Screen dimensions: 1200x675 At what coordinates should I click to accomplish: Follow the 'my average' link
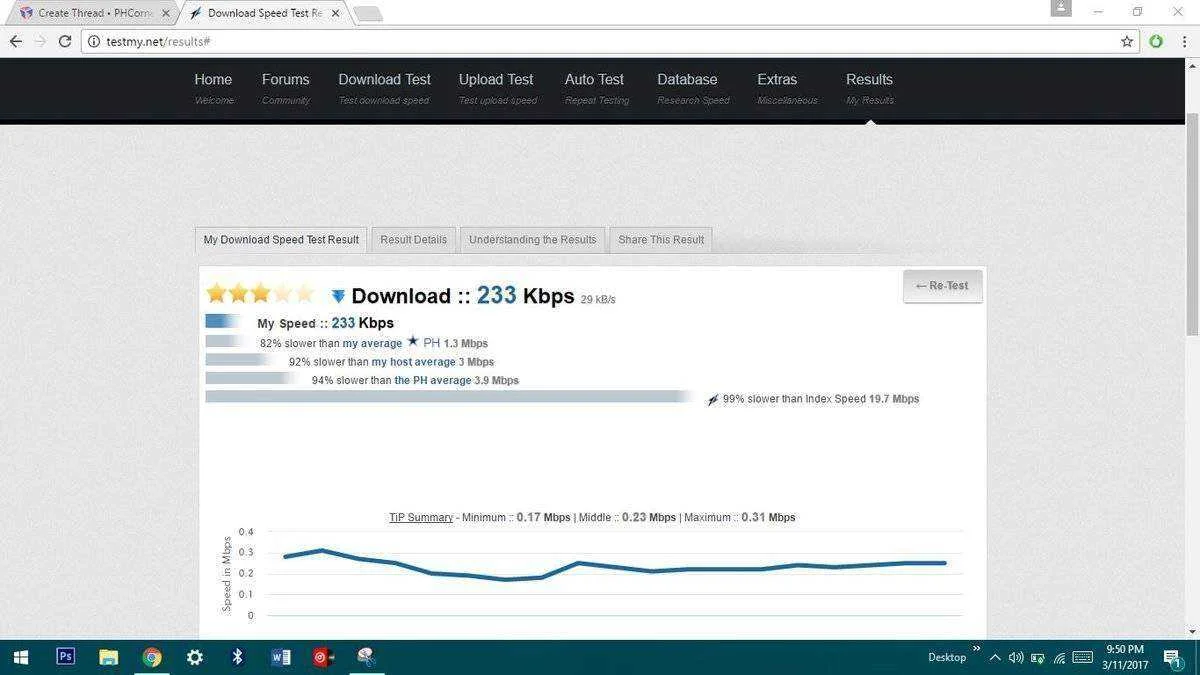pyautogui.click(x=372, y=344)
